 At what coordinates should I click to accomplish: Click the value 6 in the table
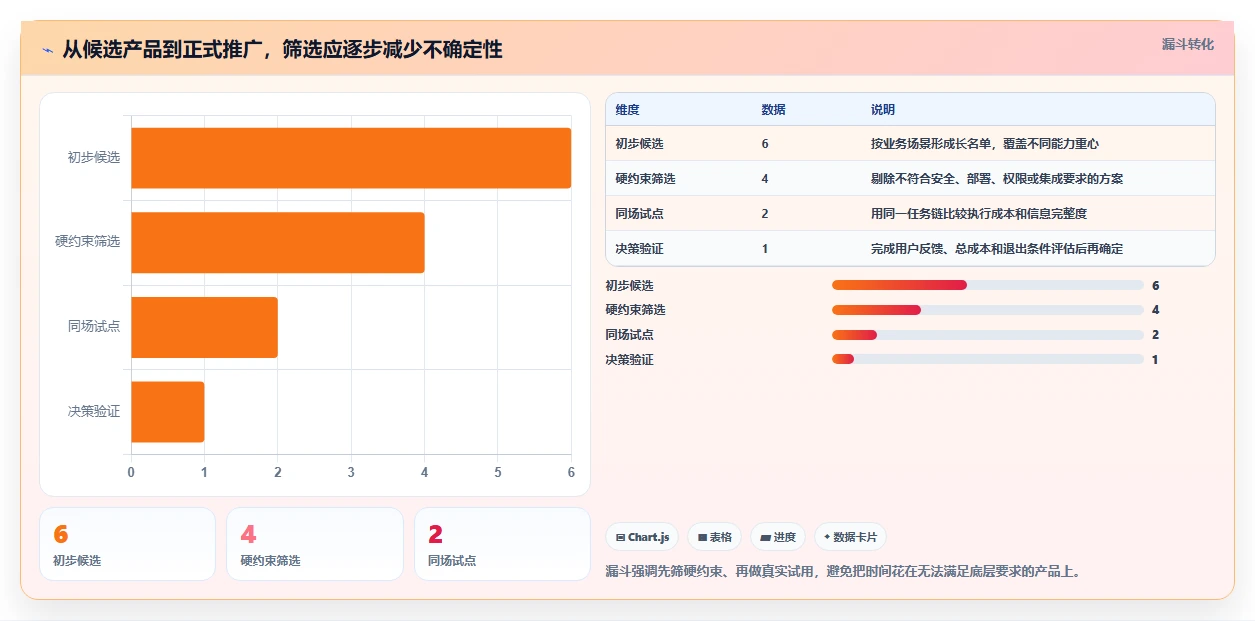pyautogui.click(x=765, y=144)
